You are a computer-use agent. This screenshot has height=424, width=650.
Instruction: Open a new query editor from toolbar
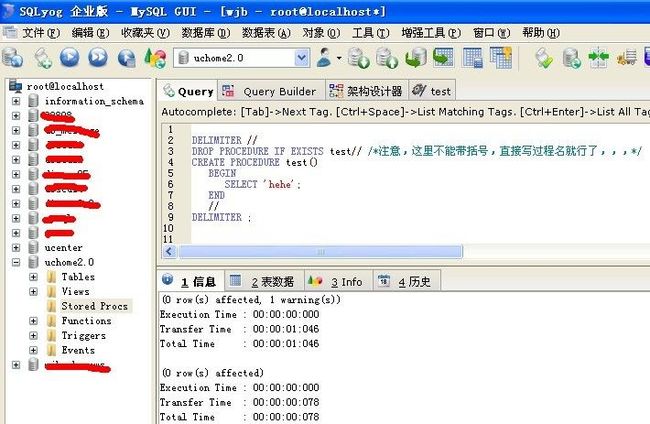click(43, 58)
